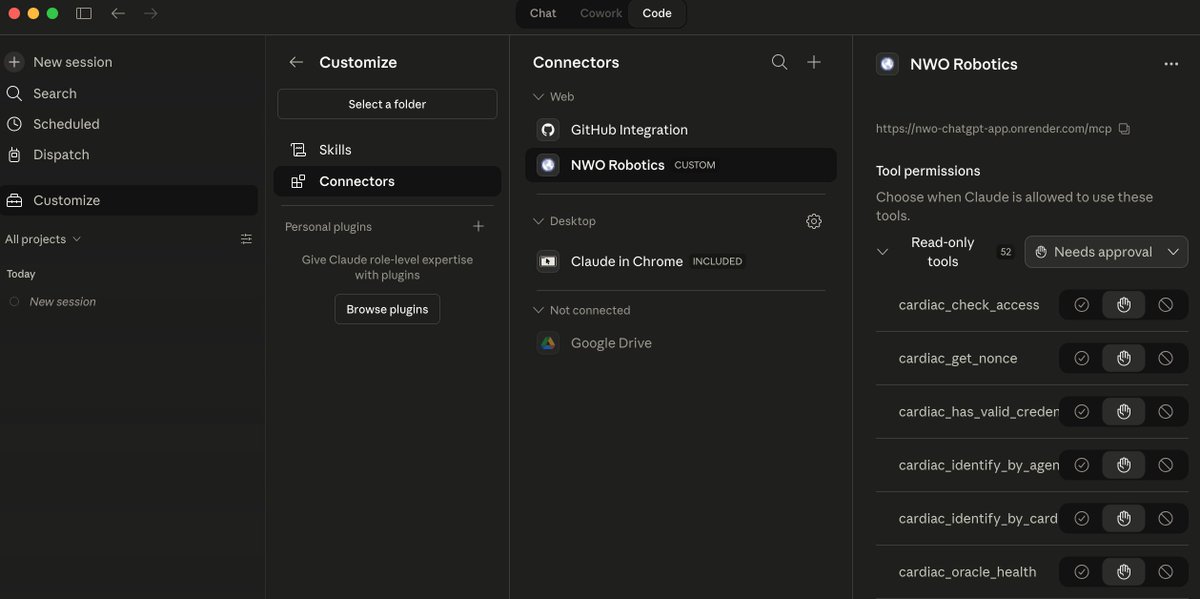Open Scheduled clock icon
The image size is (1200, 599).
point(14,124)
